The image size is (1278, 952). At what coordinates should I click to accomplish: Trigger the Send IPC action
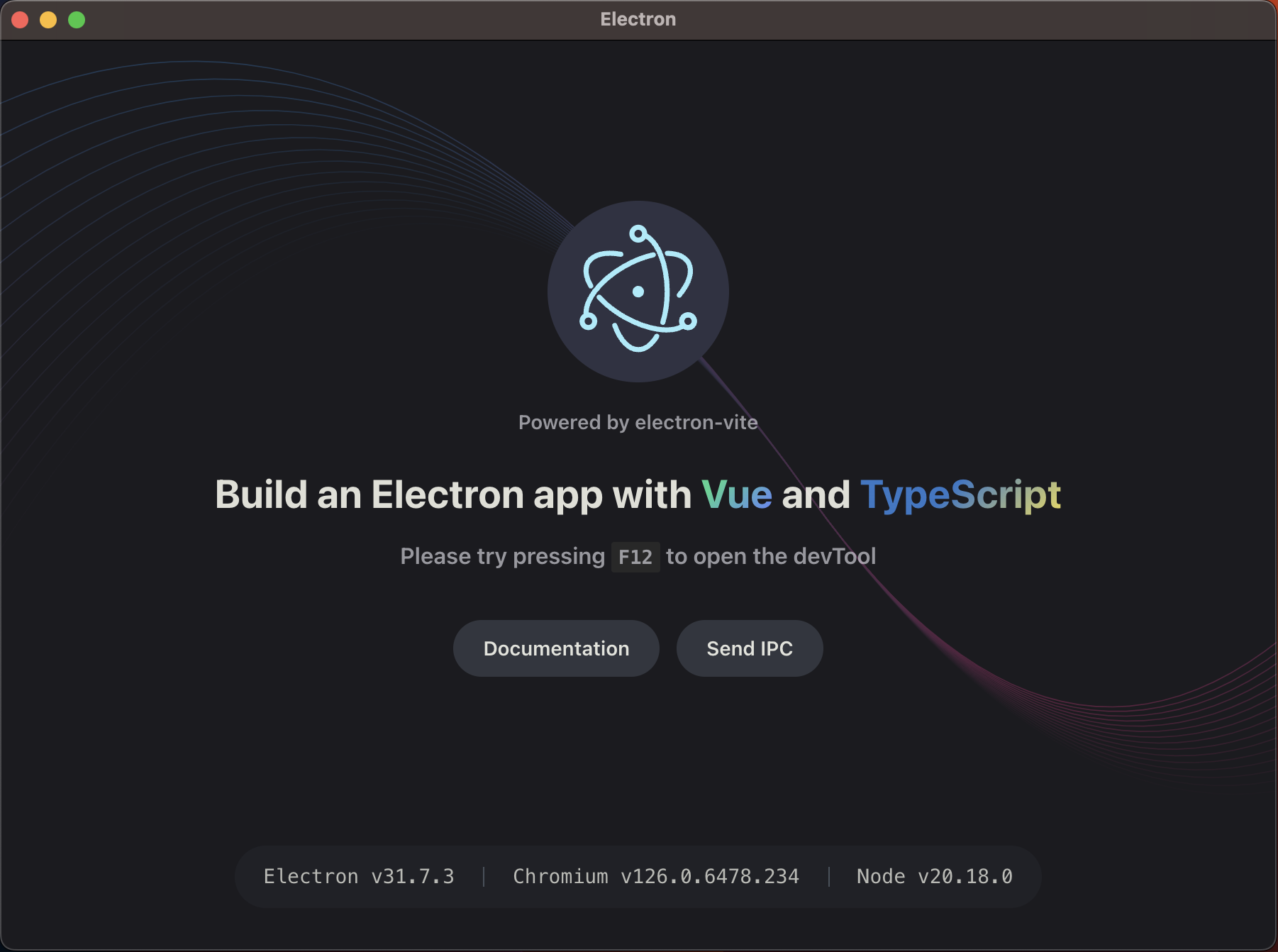(x=750, y=648)
